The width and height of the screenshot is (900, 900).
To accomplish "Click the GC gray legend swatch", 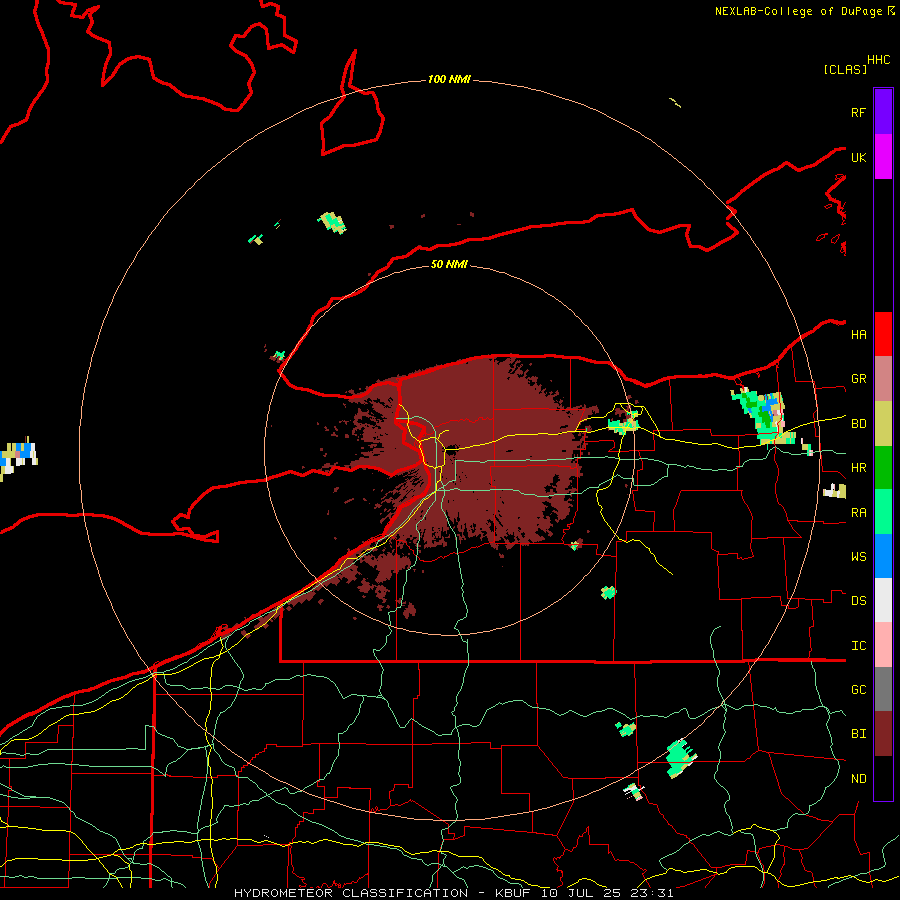I will [883, 689].
